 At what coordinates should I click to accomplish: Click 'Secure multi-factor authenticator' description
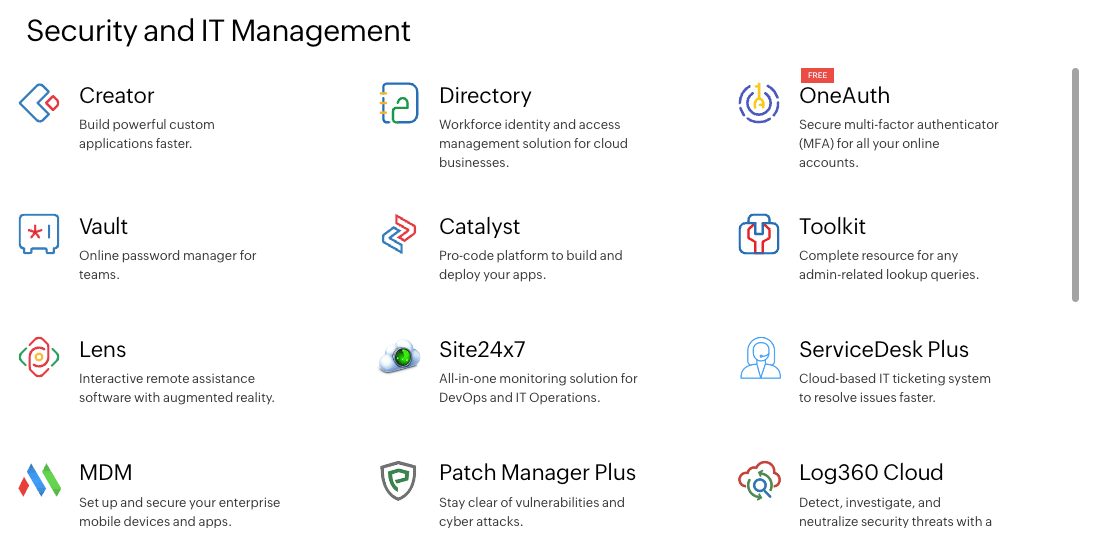tap(898, 143)
